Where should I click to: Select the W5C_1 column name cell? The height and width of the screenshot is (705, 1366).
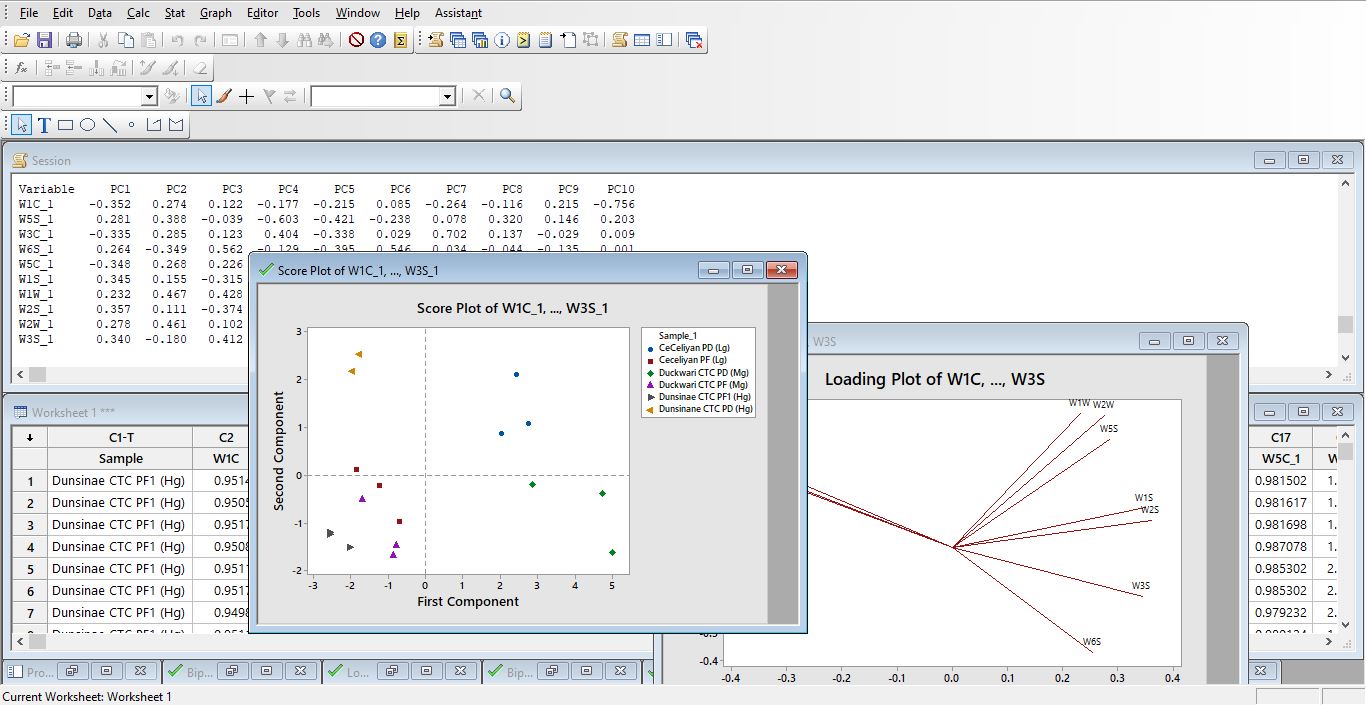point(1281,459)
